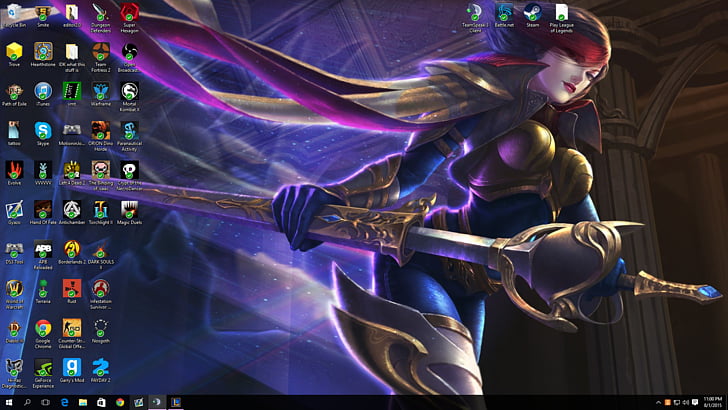Launch Crypt of the NecroDancer
728x410 pixels.
(130, 176)
